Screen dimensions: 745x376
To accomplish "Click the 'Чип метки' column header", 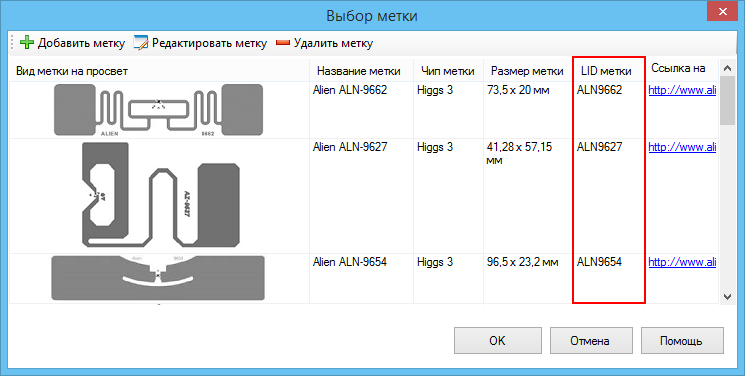I will coord(448,71).
